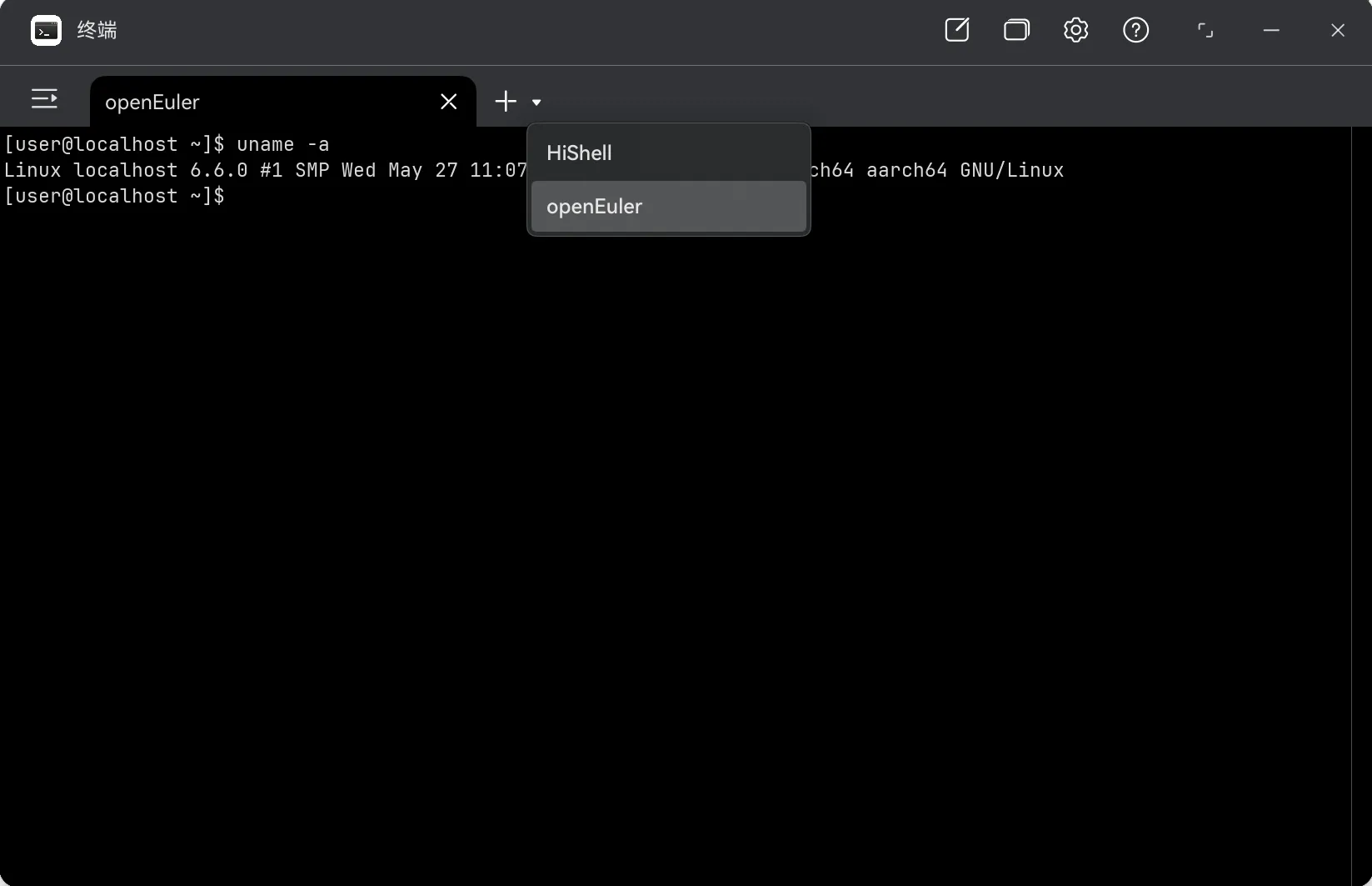
Task: Close the terminal window
Action: pos(1338,30)
